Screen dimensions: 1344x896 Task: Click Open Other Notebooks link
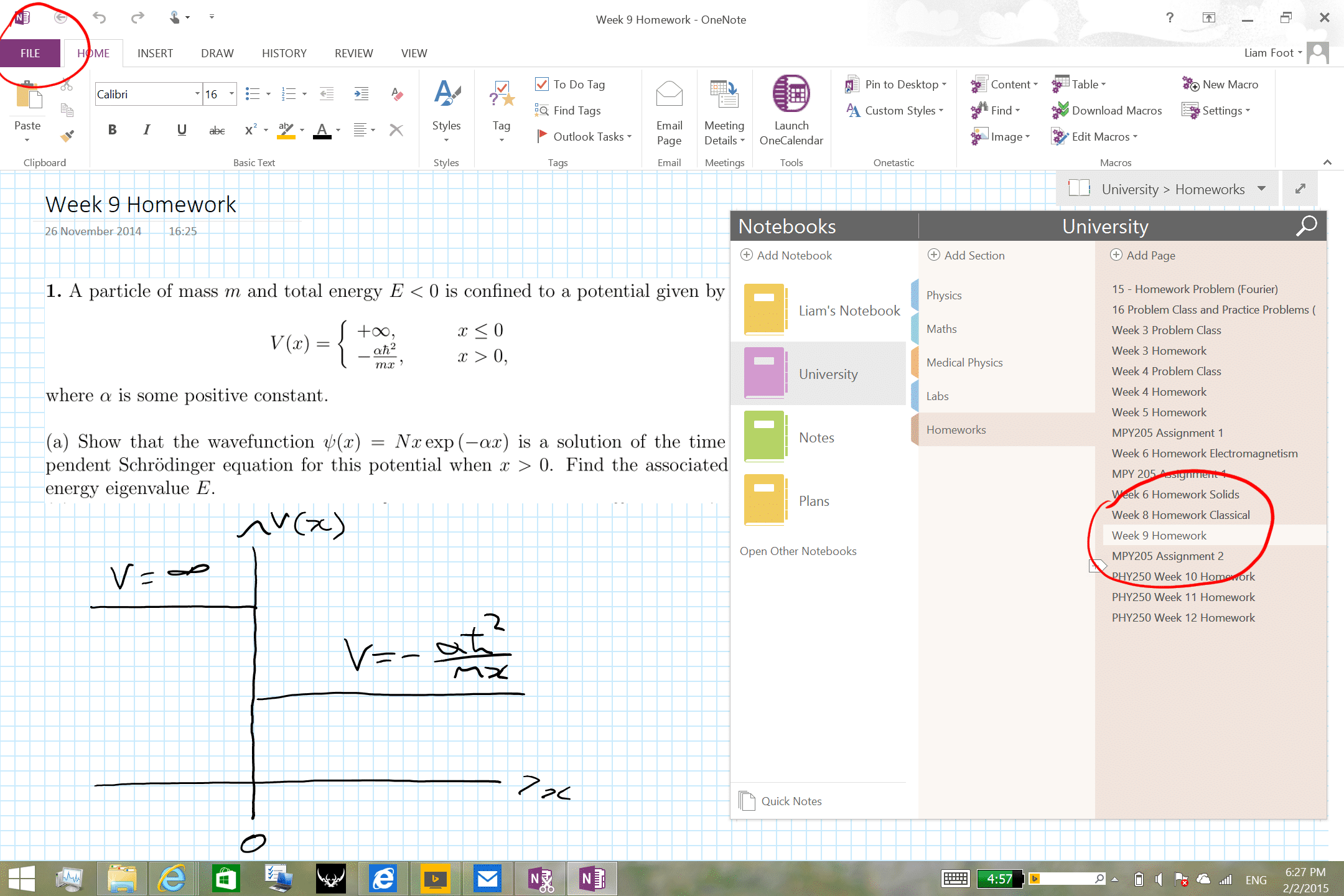pos(798,551)
